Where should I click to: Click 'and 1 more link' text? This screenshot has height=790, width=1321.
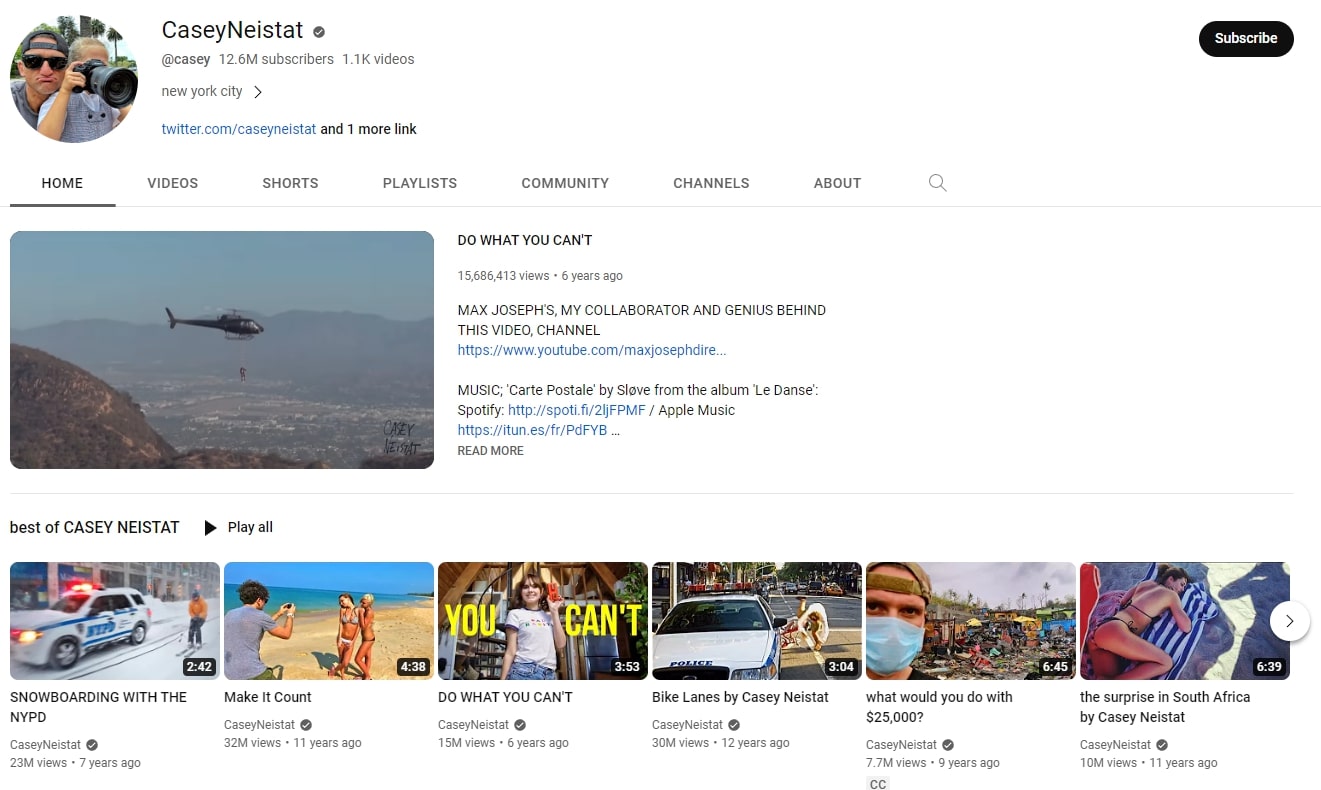point(368,129)
